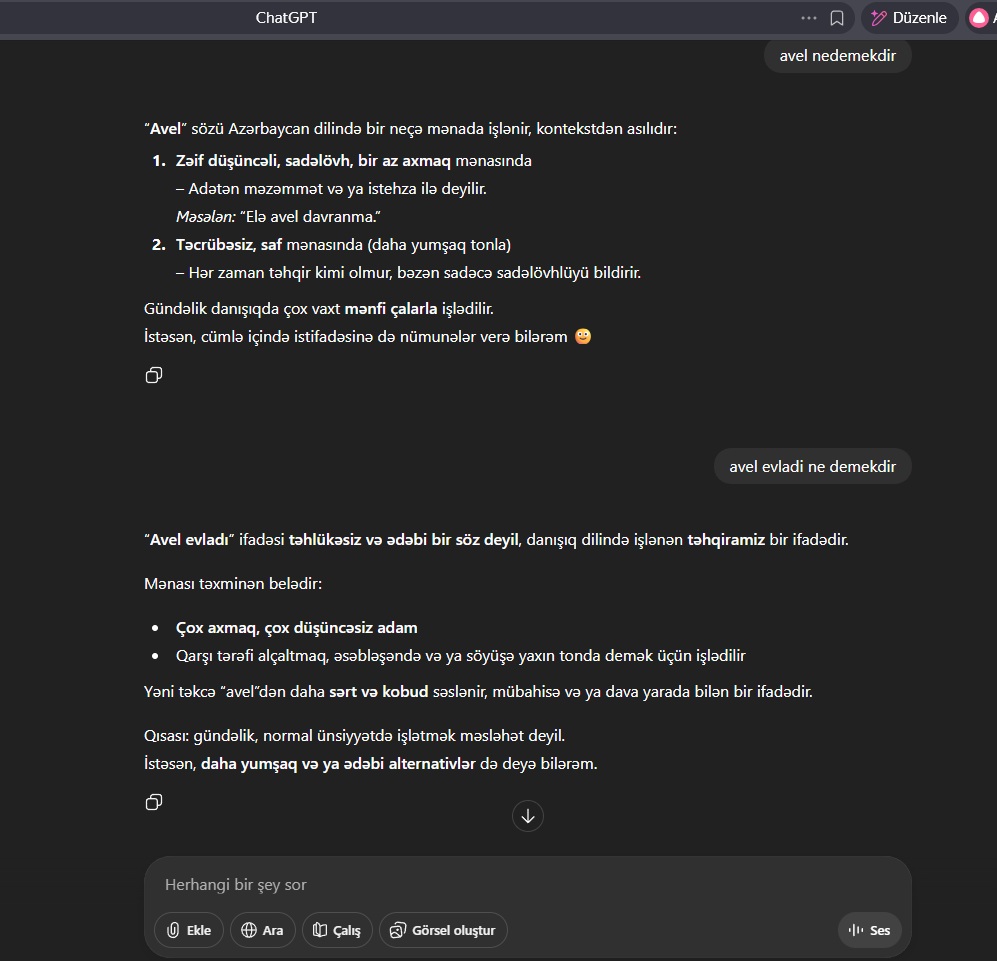Click the three-dots more options icon
Viewport: 997px width, 961px height.
click(808, 18)
